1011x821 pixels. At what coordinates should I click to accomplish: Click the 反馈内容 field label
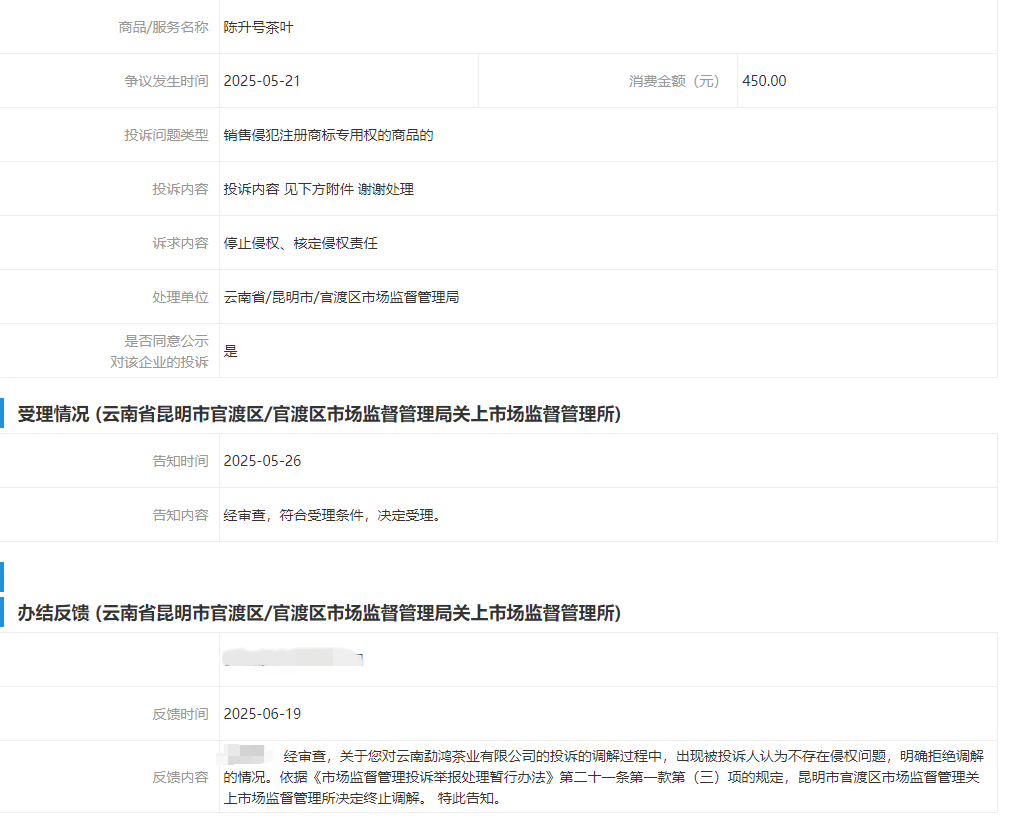point(180,777)
